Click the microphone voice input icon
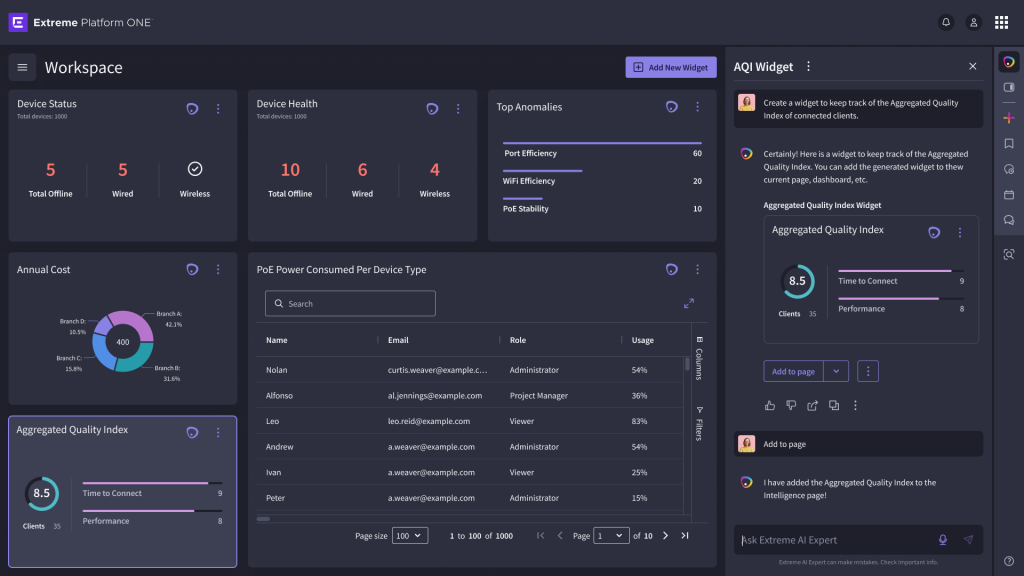 coord(942,540)
